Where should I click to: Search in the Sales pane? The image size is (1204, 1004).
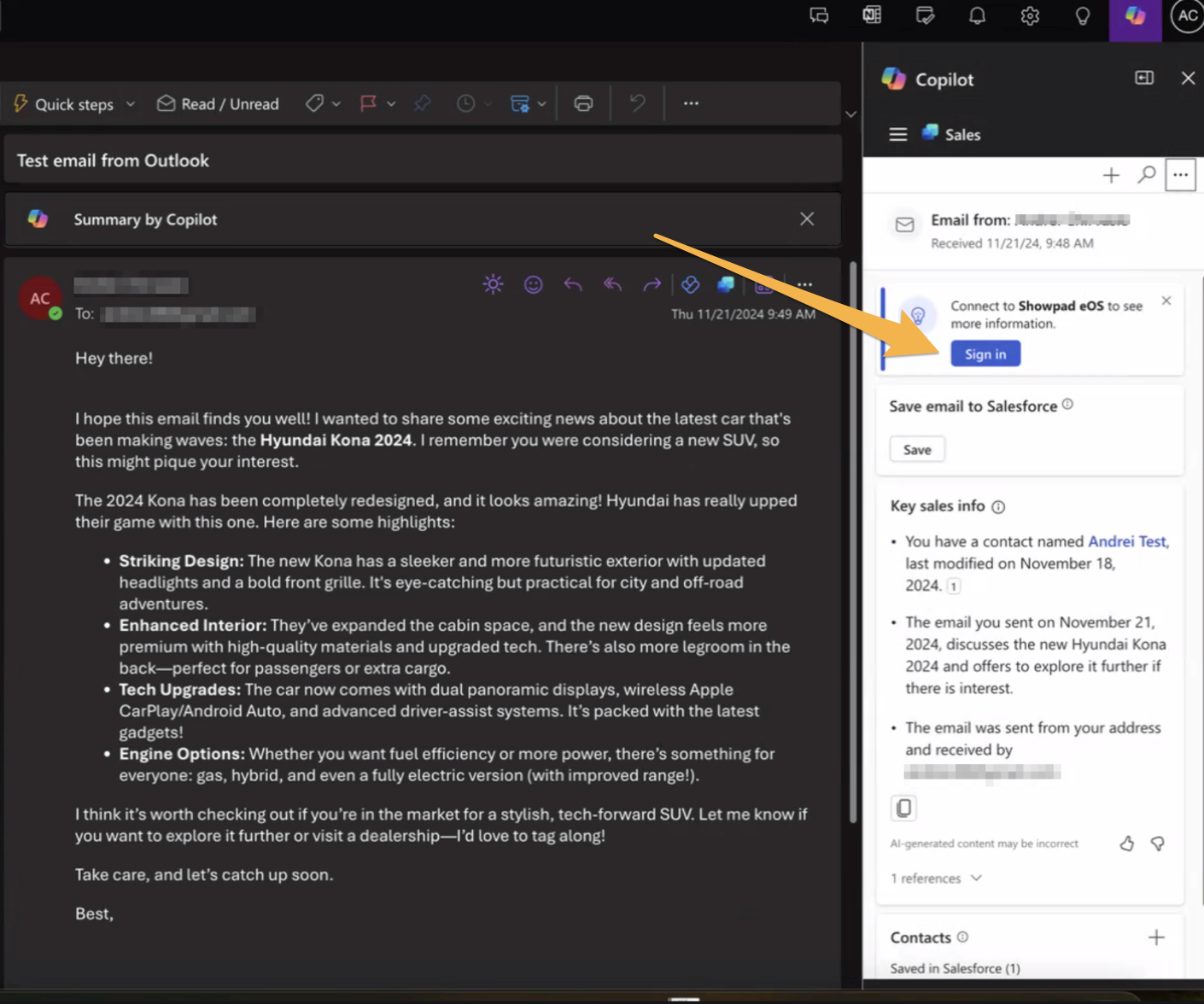click(x=1146, y=176)
